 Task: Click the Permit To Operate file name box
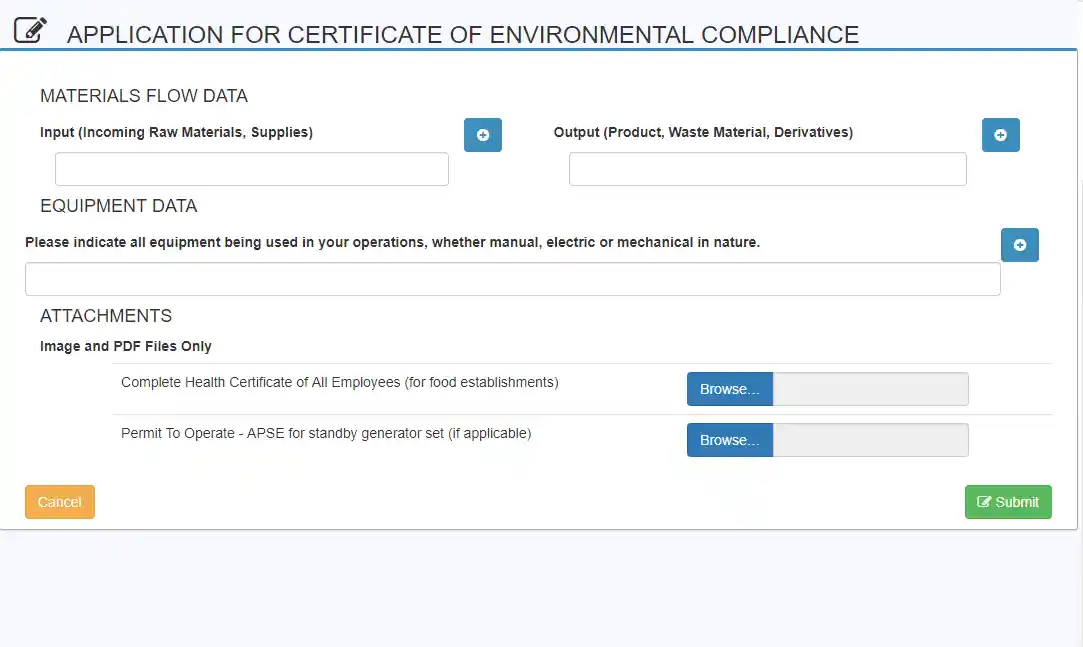[871, 441]
